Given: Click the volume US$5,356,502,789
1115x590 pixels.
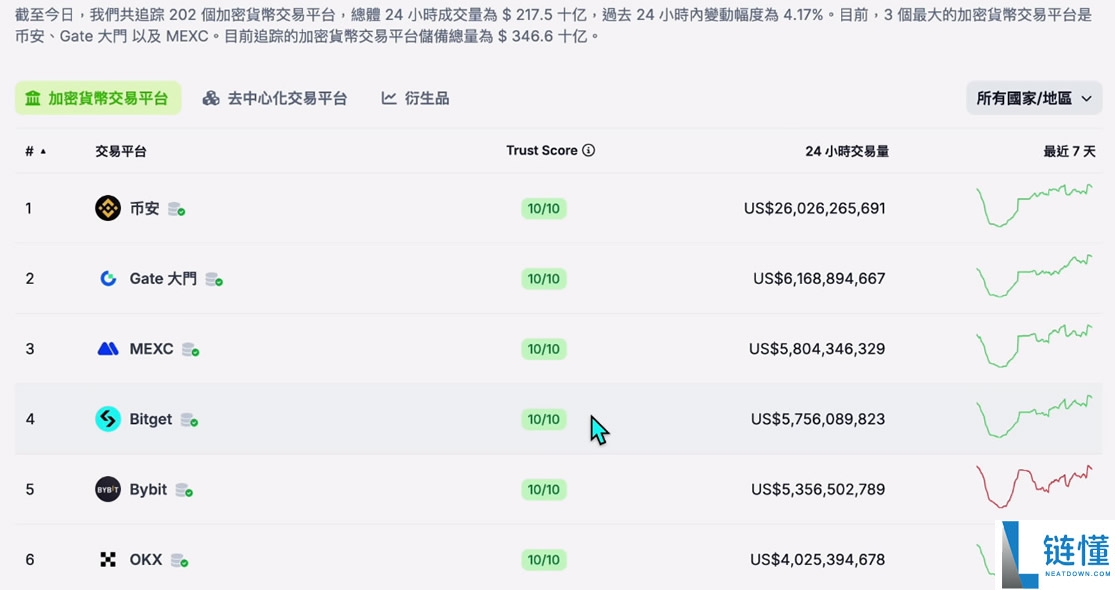Looking at the screenshot, I should tap(818, 490).
